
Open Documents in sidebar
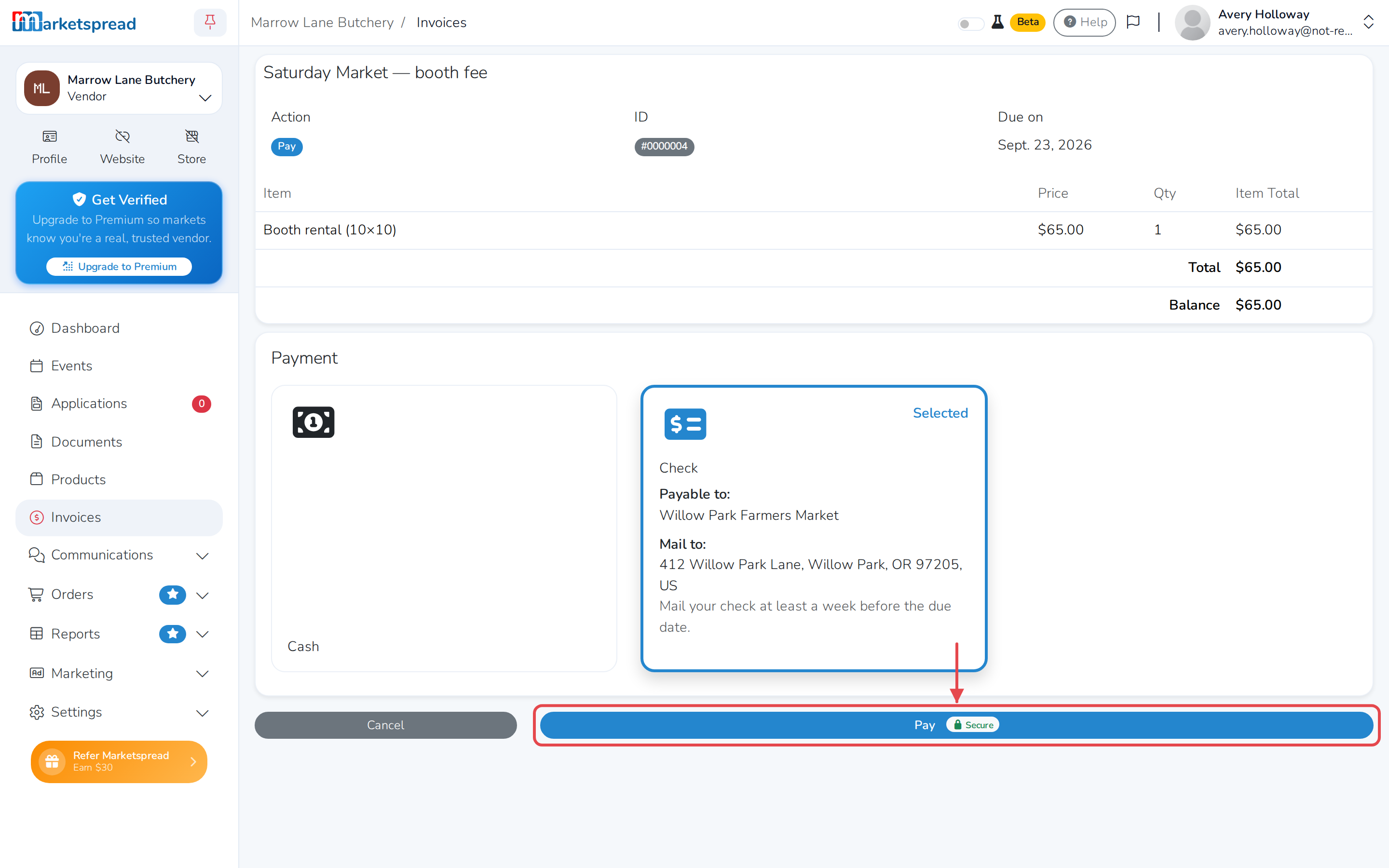click(x=119, y=441)
